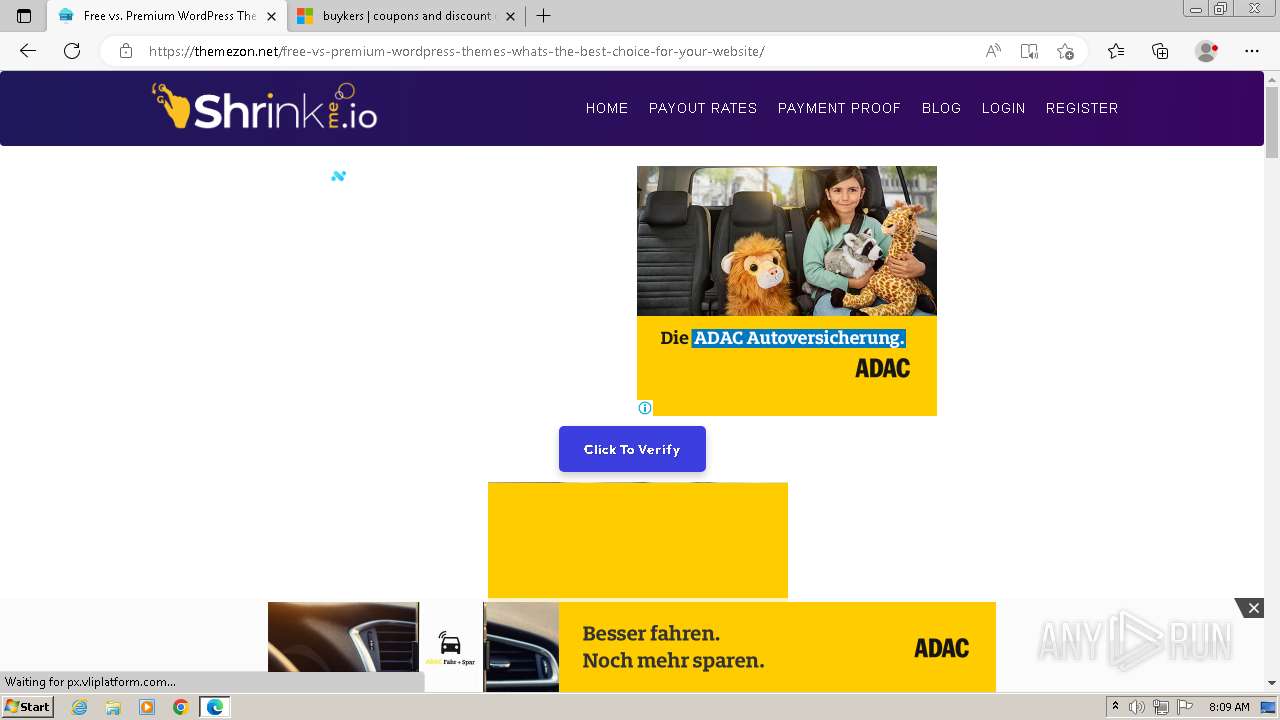1280x720 pixels.
Task: Click the small blue ad logo icon
Action: pyautogui.click(x=338, y=176)
